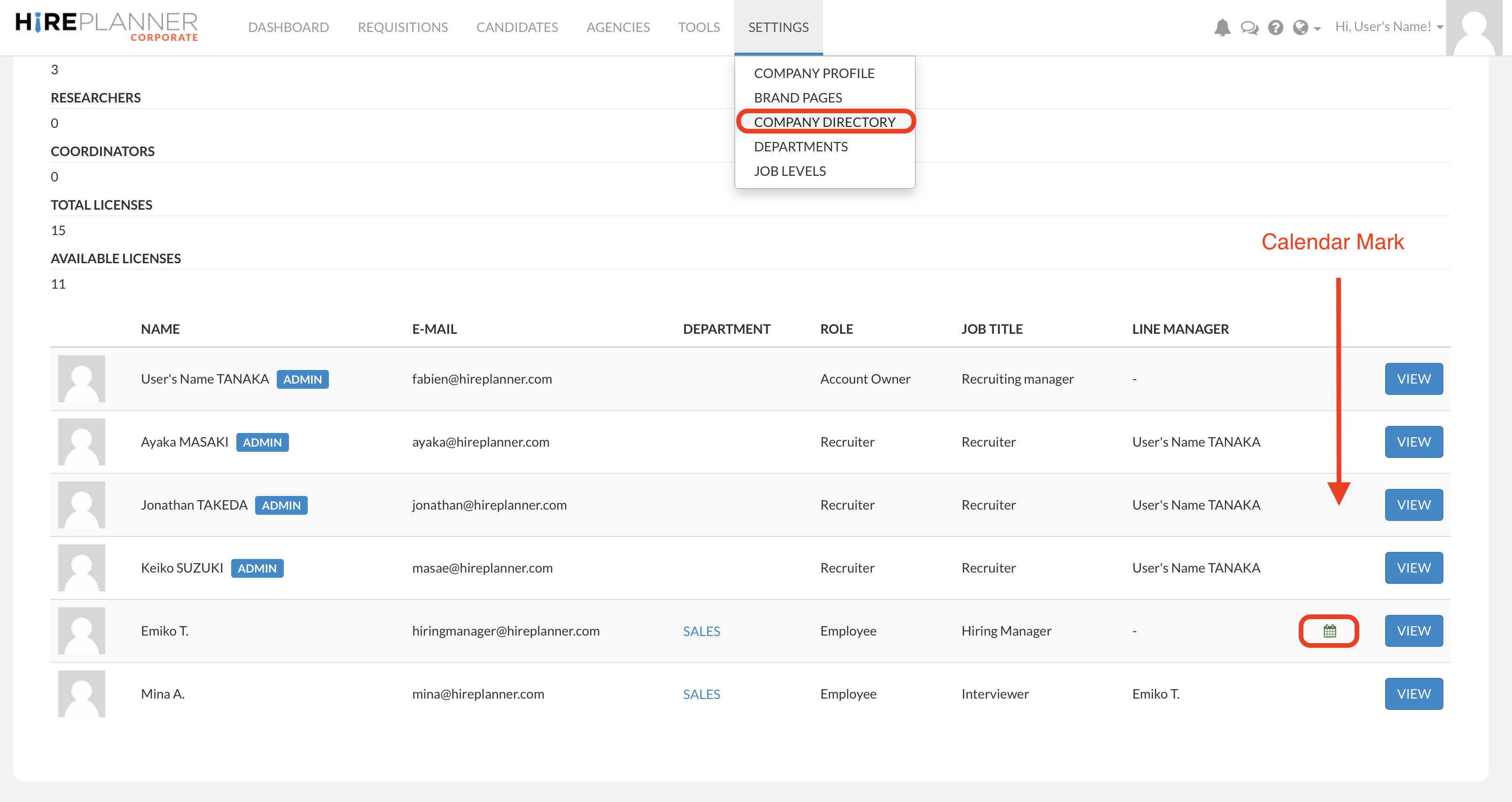
Task: Click Emiko T.'s calendar icon
Action: [1329, 631]
